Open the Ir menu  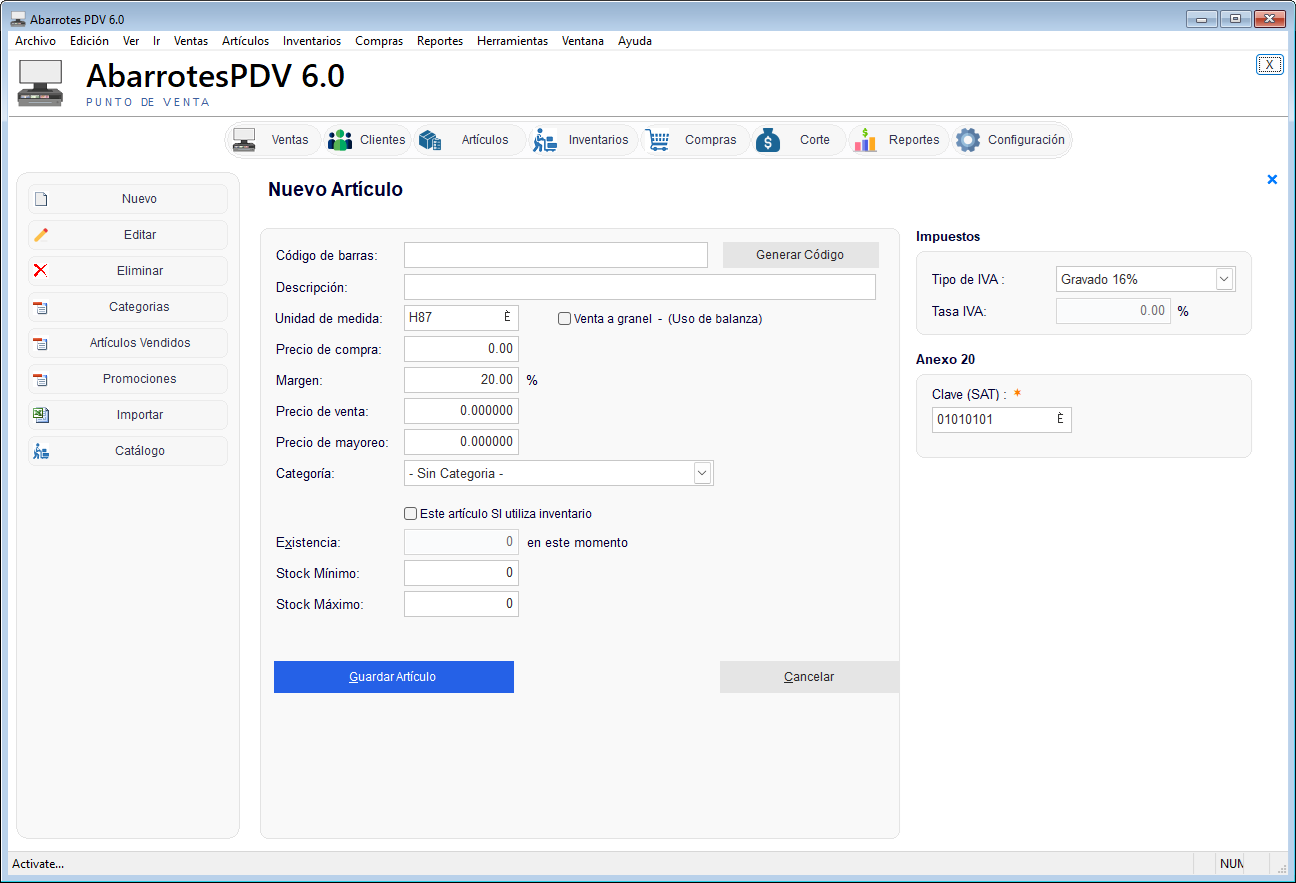(x=157, y=41)
